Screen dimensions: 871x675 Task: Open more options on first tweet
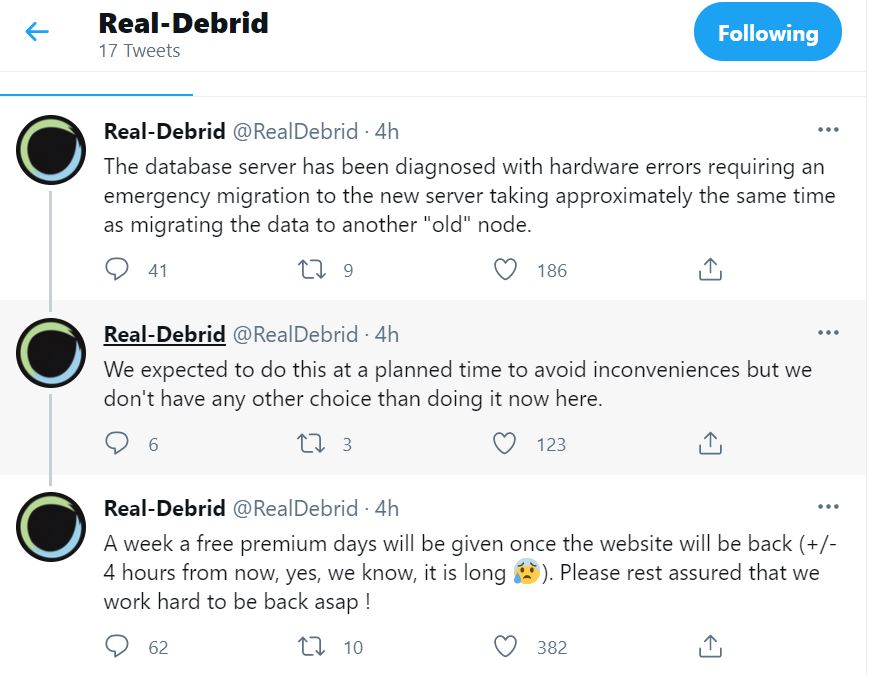point(828,130)
